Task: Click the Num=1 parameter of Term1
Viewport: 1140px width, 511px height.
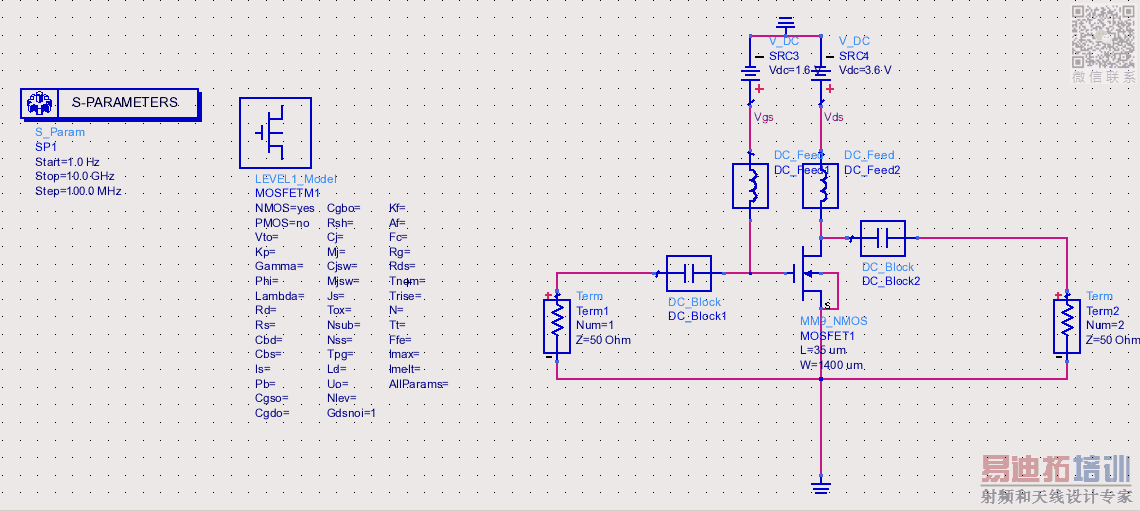Action: click(595, 325)
